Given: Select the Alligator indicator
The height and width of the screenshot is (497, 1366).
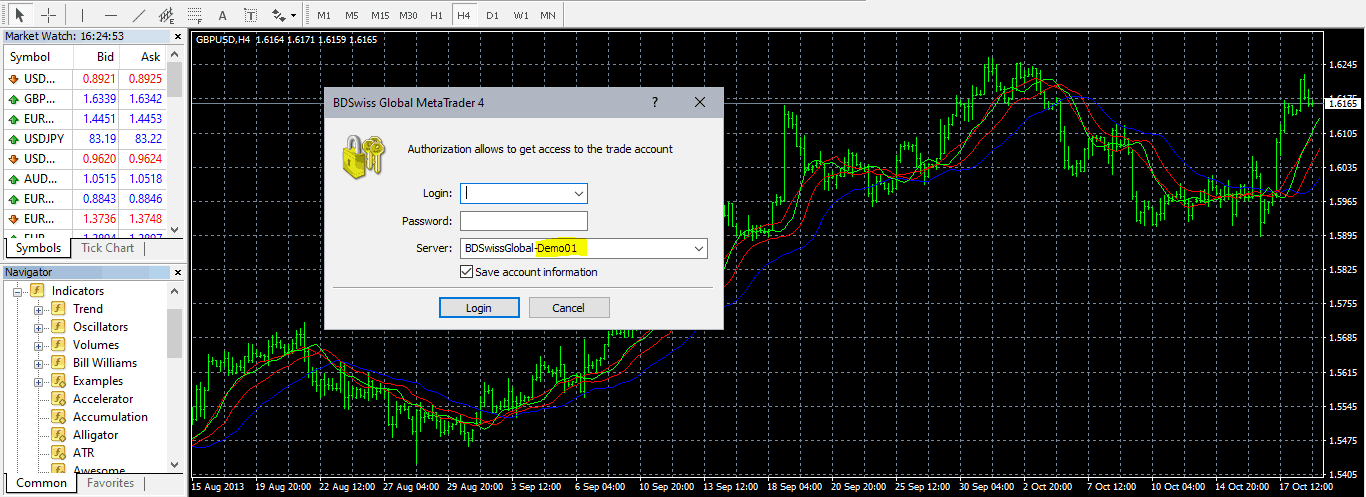Looking at the screenshot, I should pos(96,435).
